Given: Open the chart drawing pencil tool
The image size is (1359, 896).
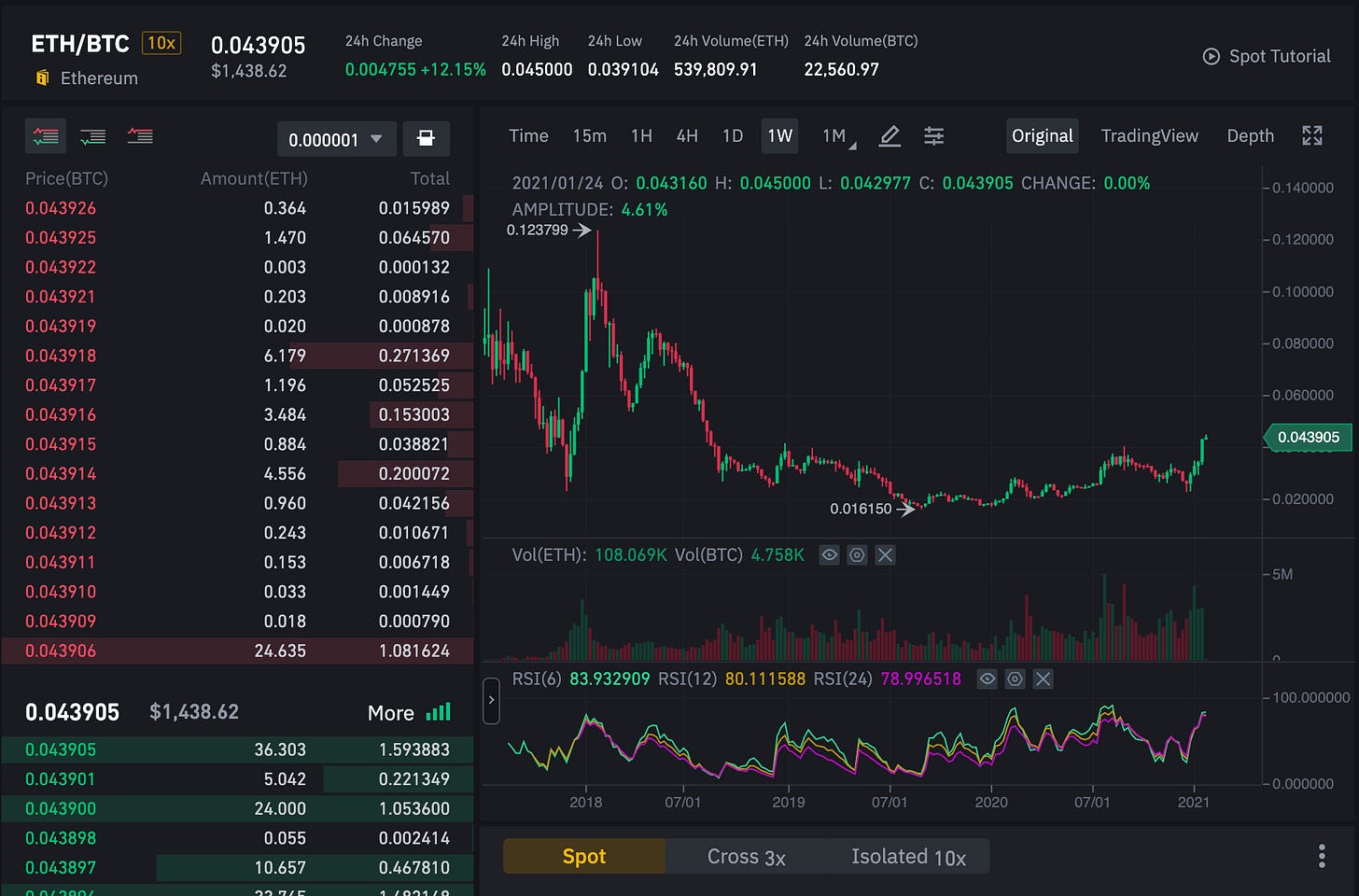Looking at the screenshot, I should [890, 136].
